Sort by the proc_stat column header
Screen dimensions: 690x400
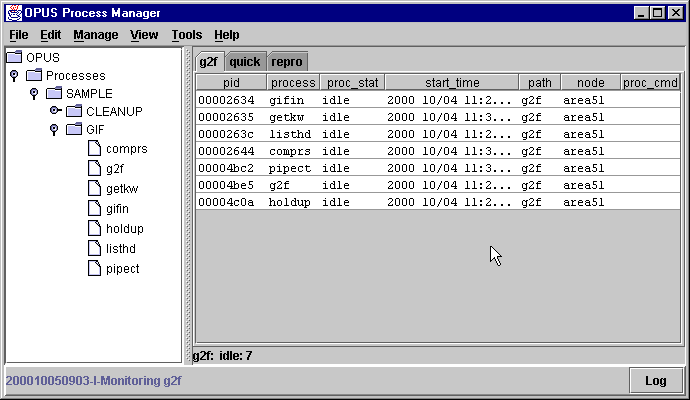pyautogui.click(x=351, y=83)
